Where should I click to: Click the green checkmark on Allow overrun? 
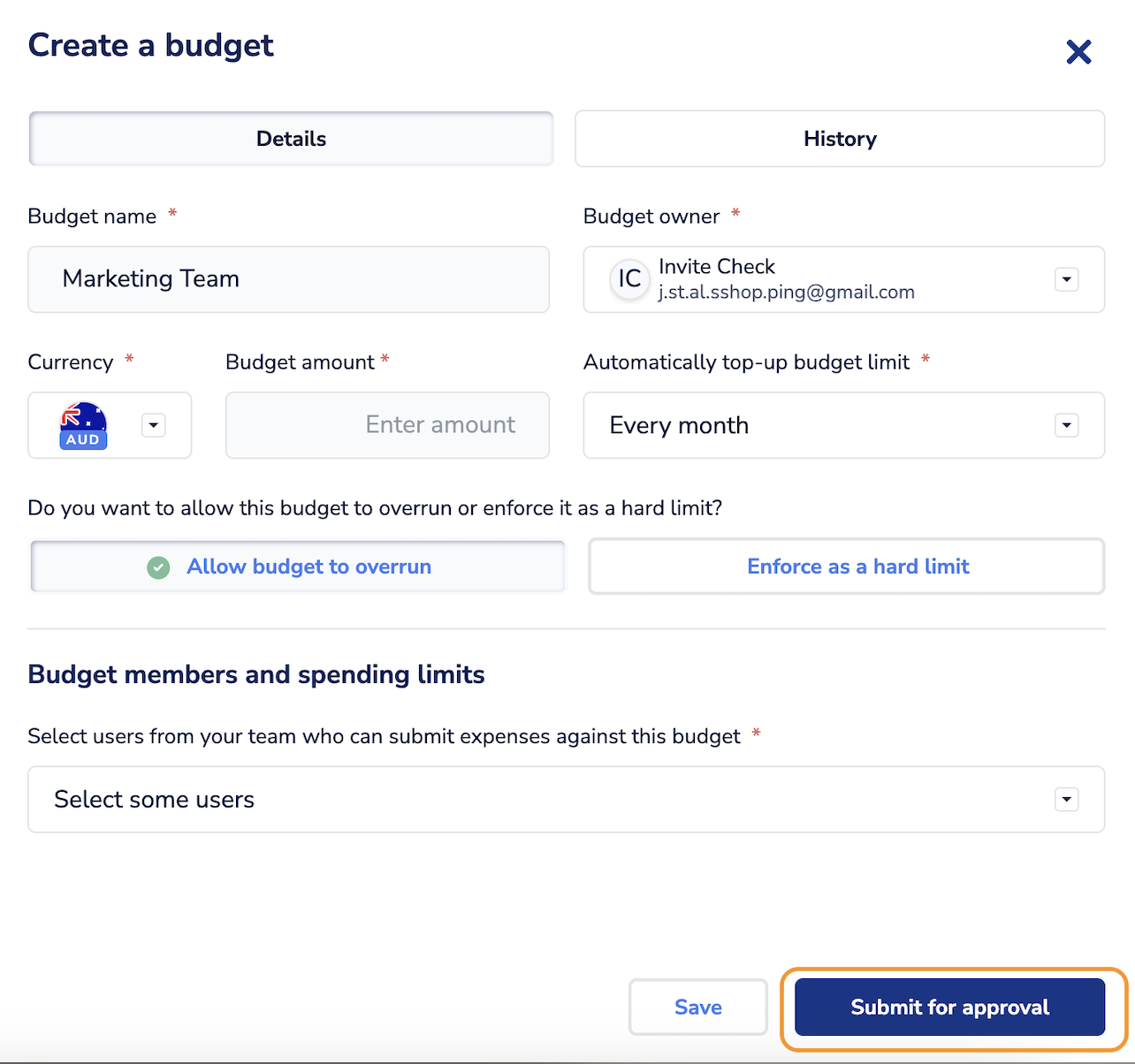(x=158, y=567)
